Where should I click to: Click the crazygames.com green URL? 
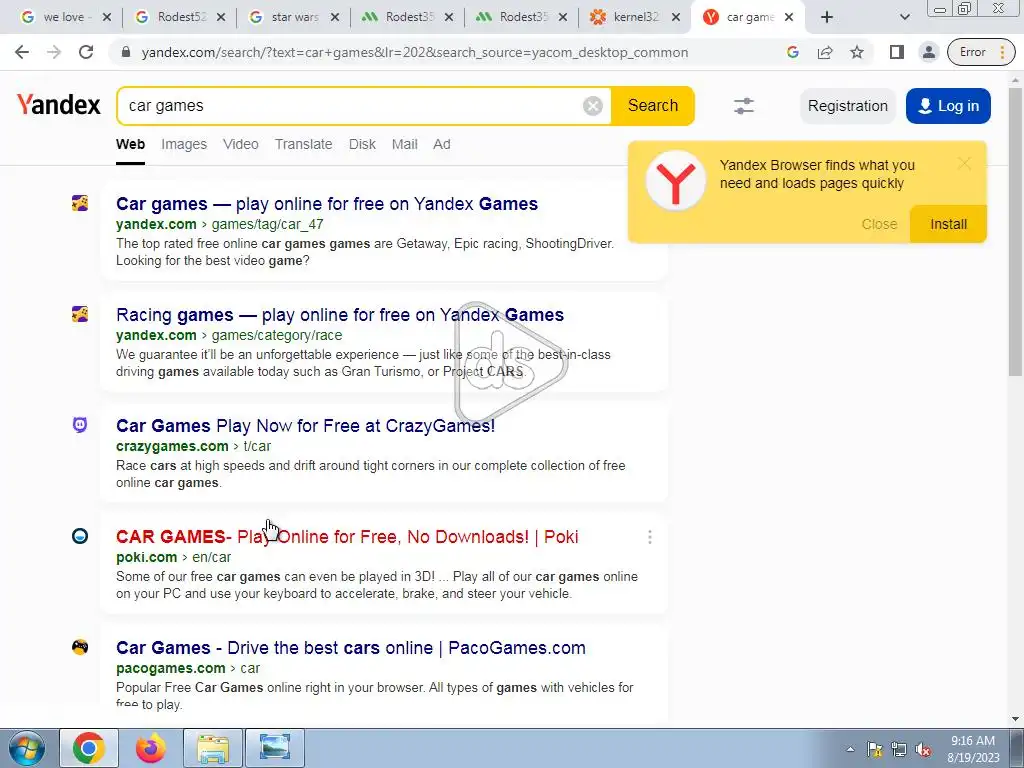tap(172, 446)
